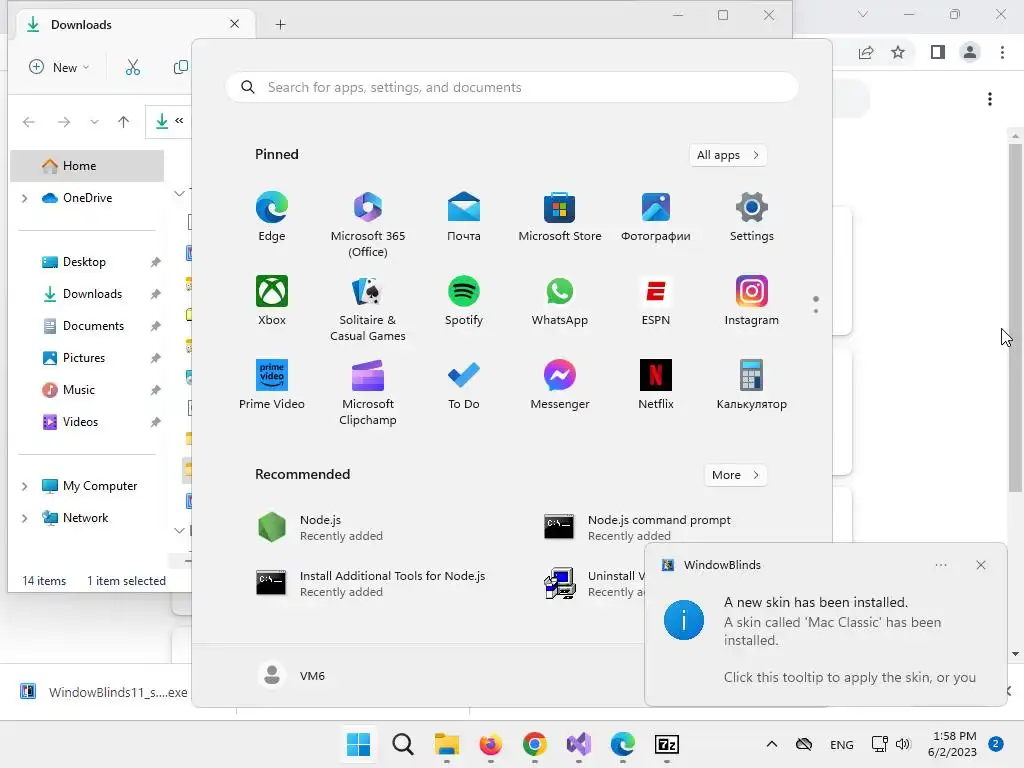Open the Documents quick access folder

[x=87, y=326]
